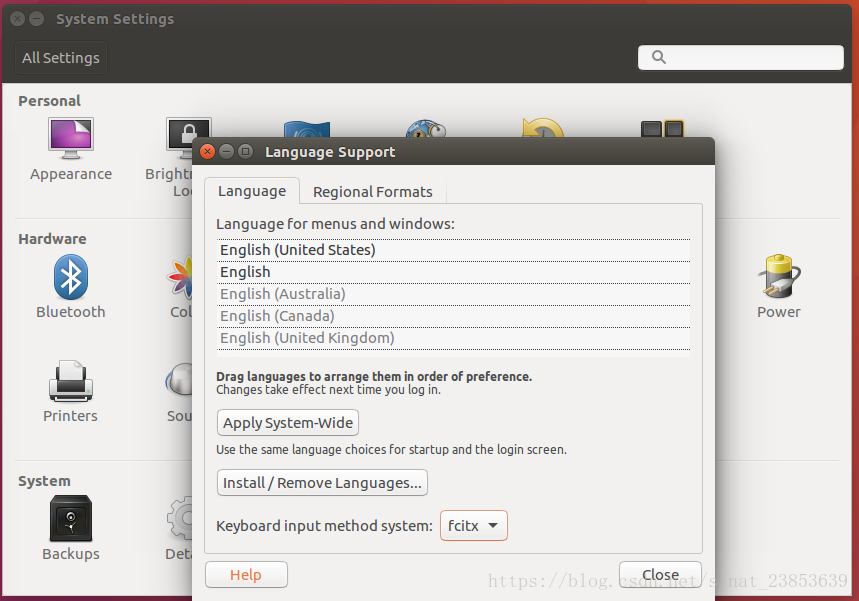859x601 pixels.
Task: Select English (United Kingdom) language entry
Action: click(453, 338)
